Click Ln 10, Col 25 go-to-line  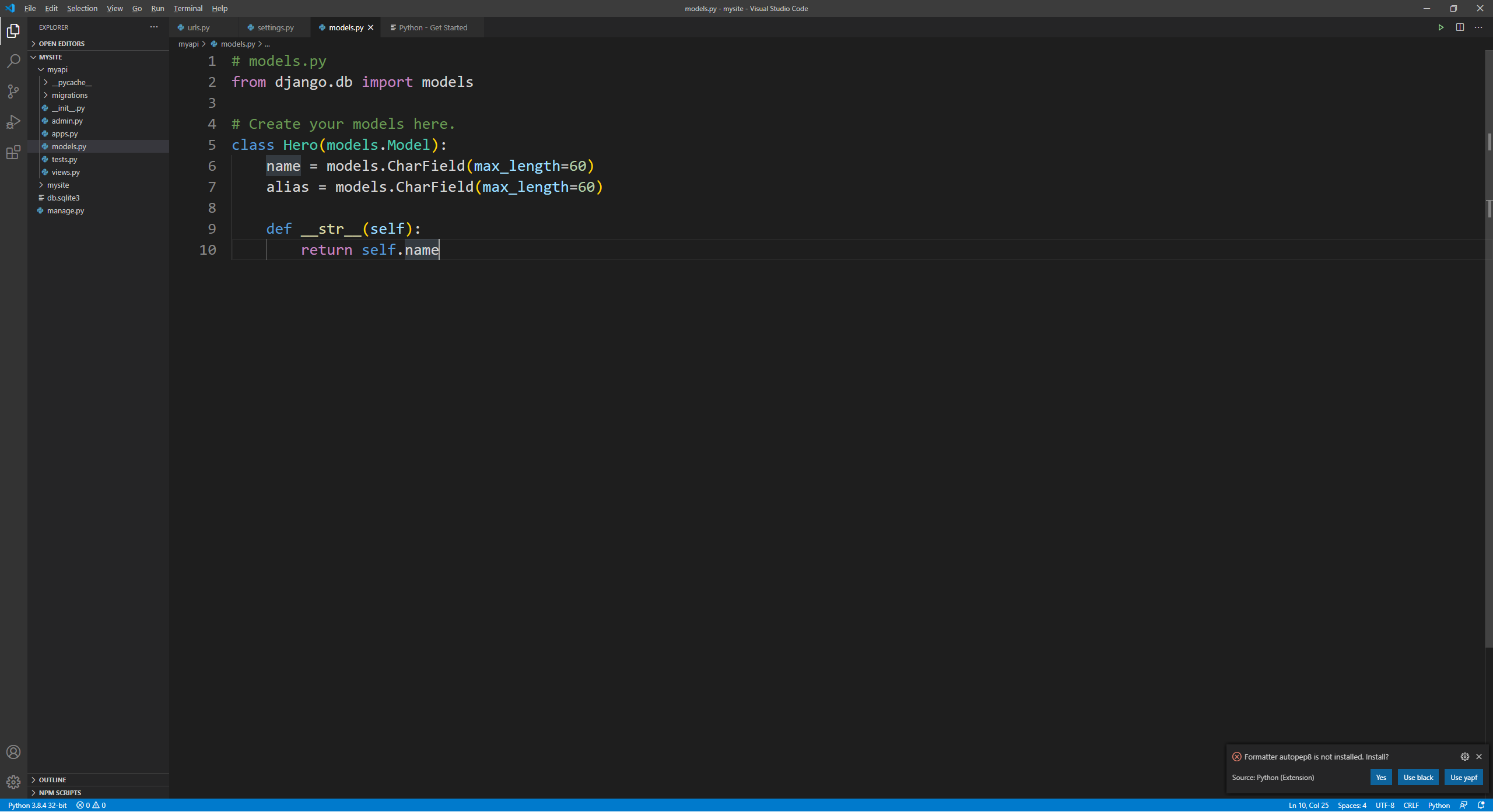point(1308,805)
